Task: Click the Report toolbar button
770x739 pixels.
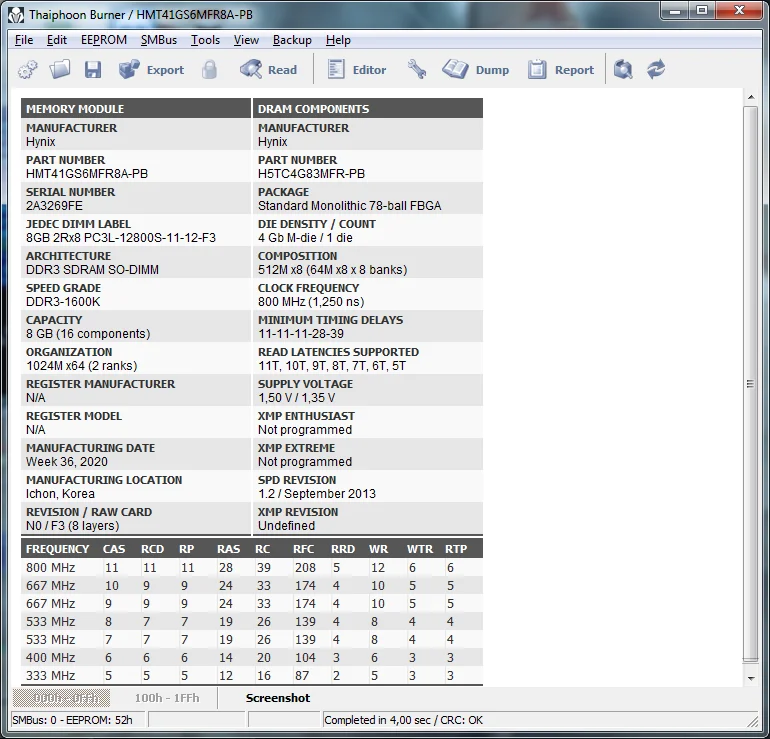Action: tap(561, 70)
